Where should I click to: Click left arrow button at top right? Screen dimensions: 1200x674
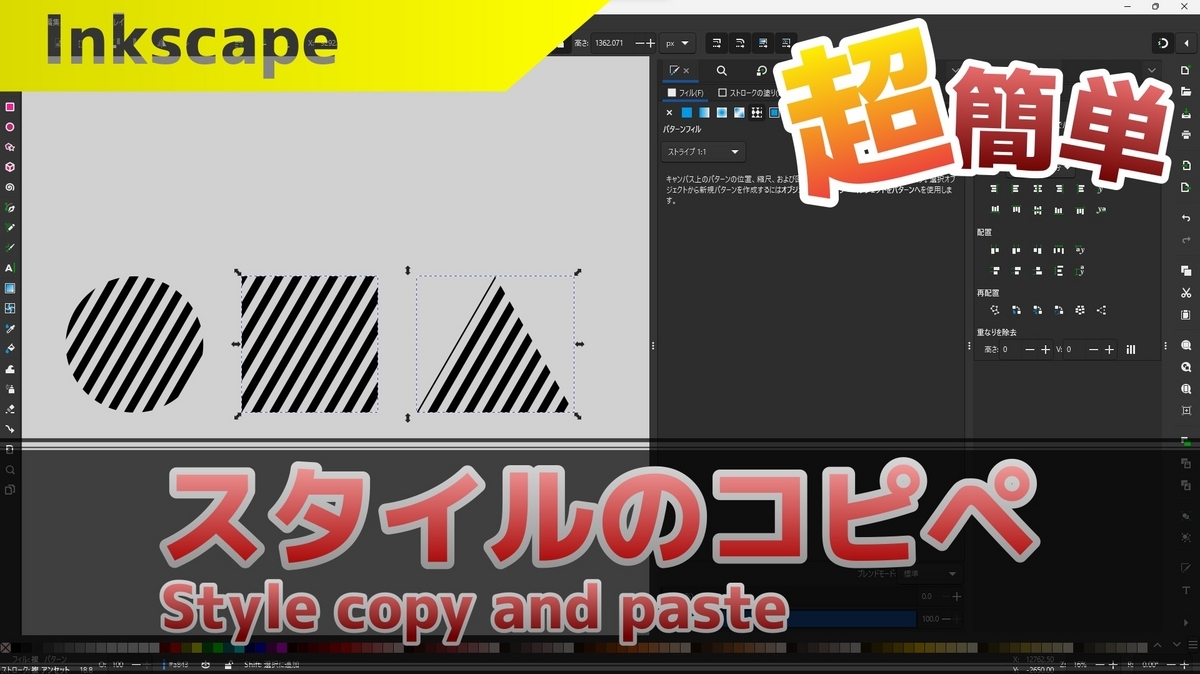[1186, 43]
